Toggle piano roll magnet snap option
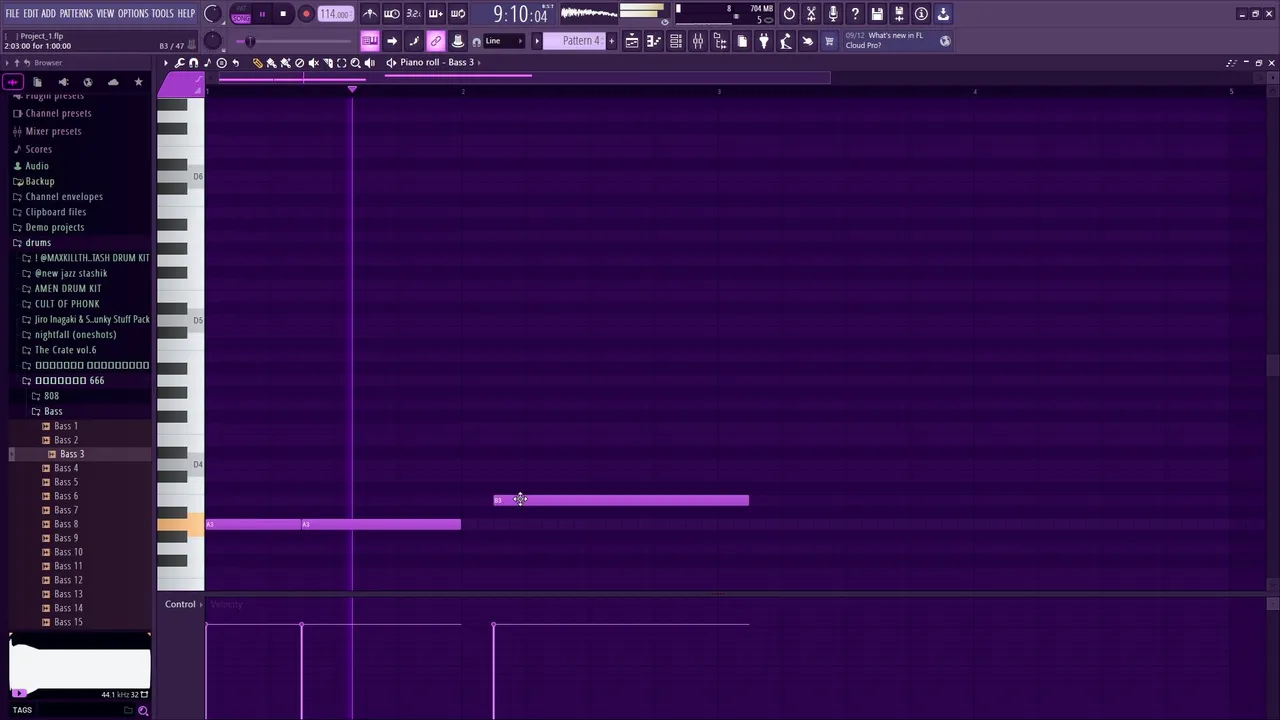Screen dimensions: 1280x720 coord(194,62)
